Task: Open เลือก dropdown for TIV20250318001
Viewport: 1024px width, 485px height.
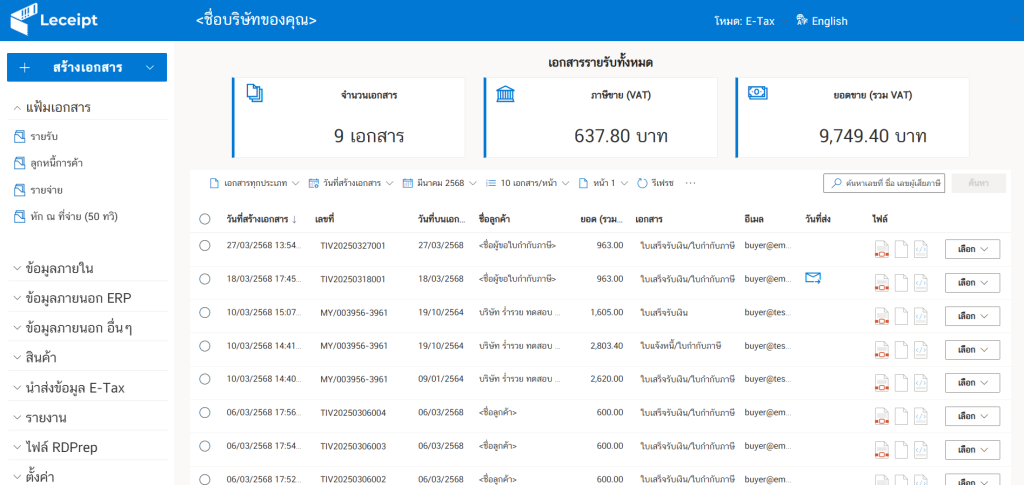Action: pos(972,282)
